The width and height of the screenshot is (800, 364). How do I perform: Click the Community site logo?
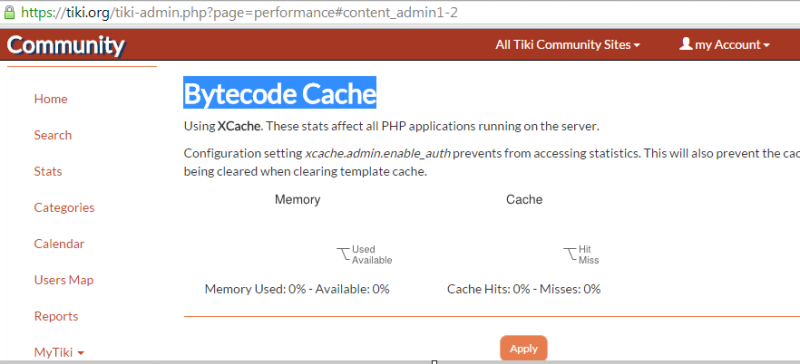tap(65, 45)
